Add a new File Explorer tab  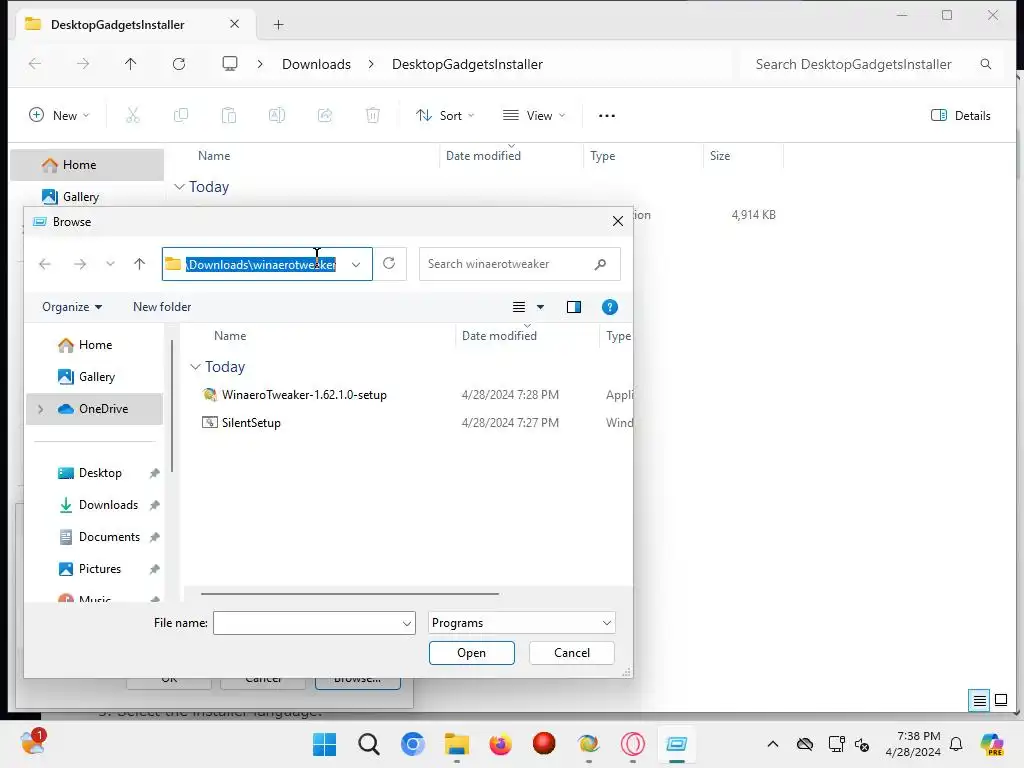278,25
